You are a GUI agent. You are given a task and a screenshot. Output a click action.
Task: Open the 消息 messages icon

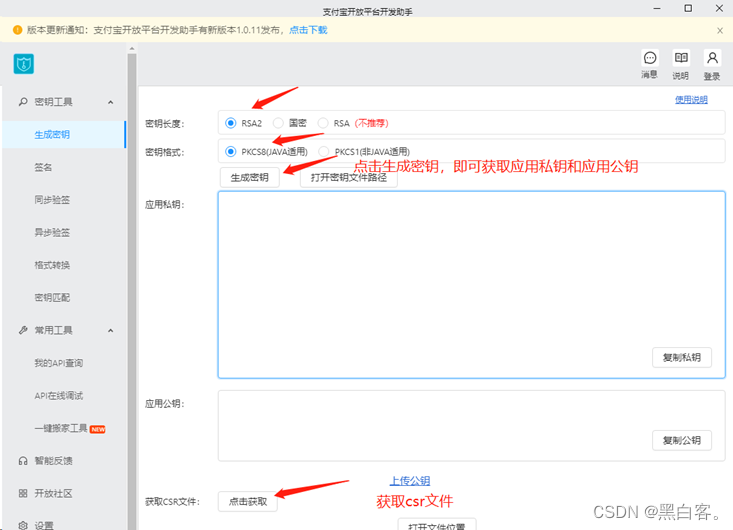click(x=650, y=58)
